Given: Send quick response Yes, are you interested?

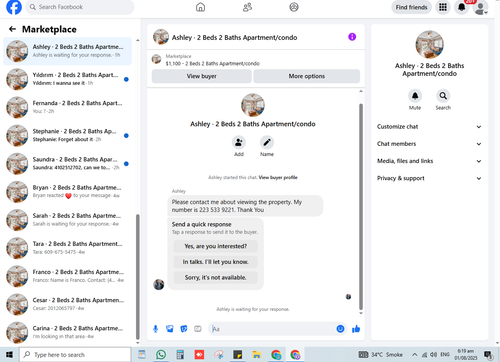Looking at the screenshot, I should click(216, 246).
